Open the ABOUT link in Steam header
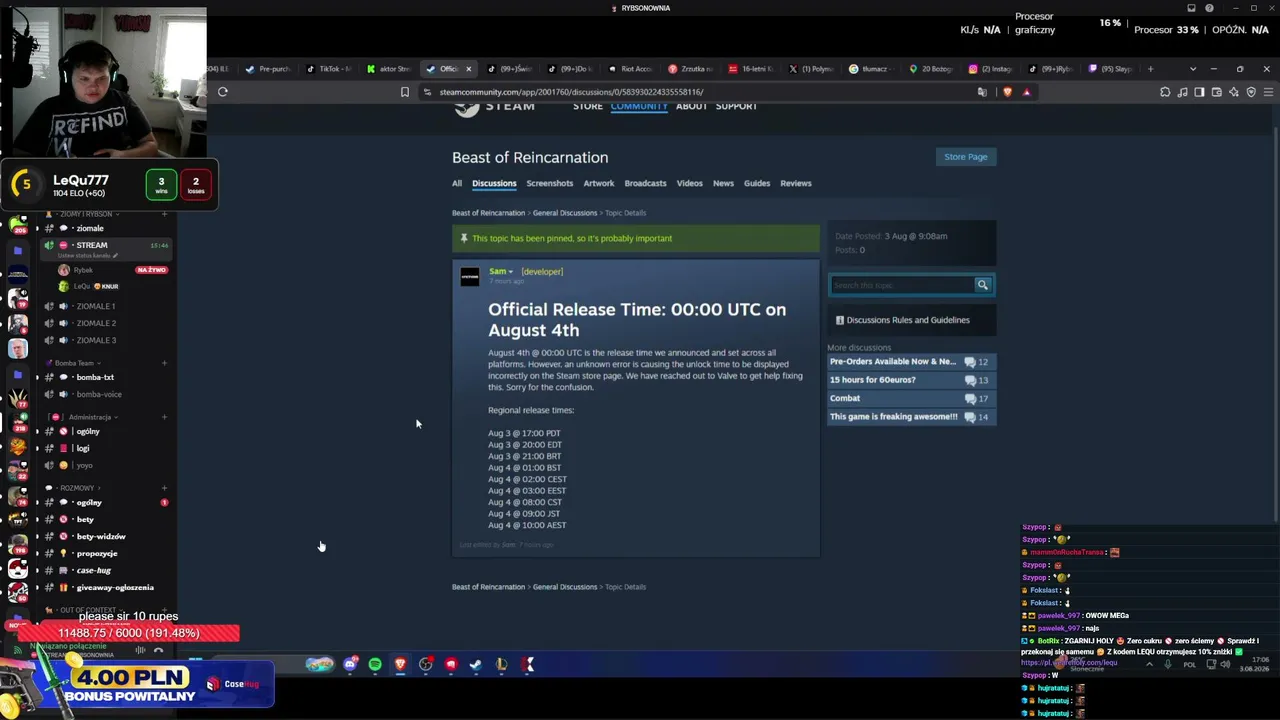This screenshot has height=720, width=1280. point(691,106)
